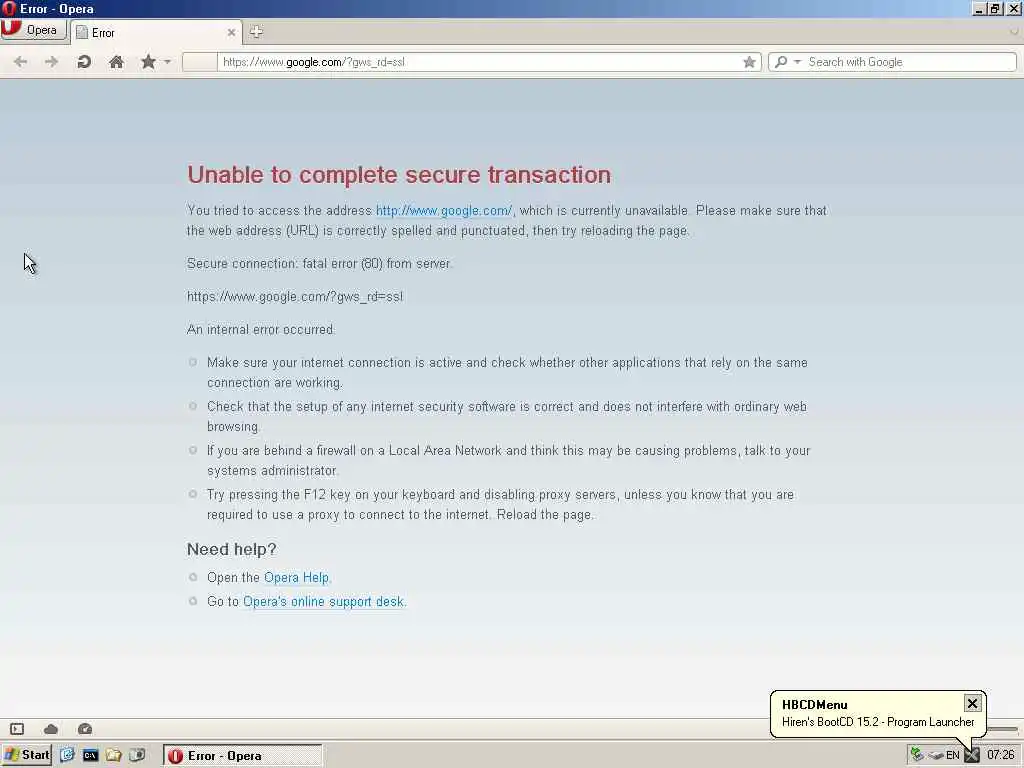Go back with the back arrow
This screenshot has width=1024, height=768.
[x=21, y=62]
